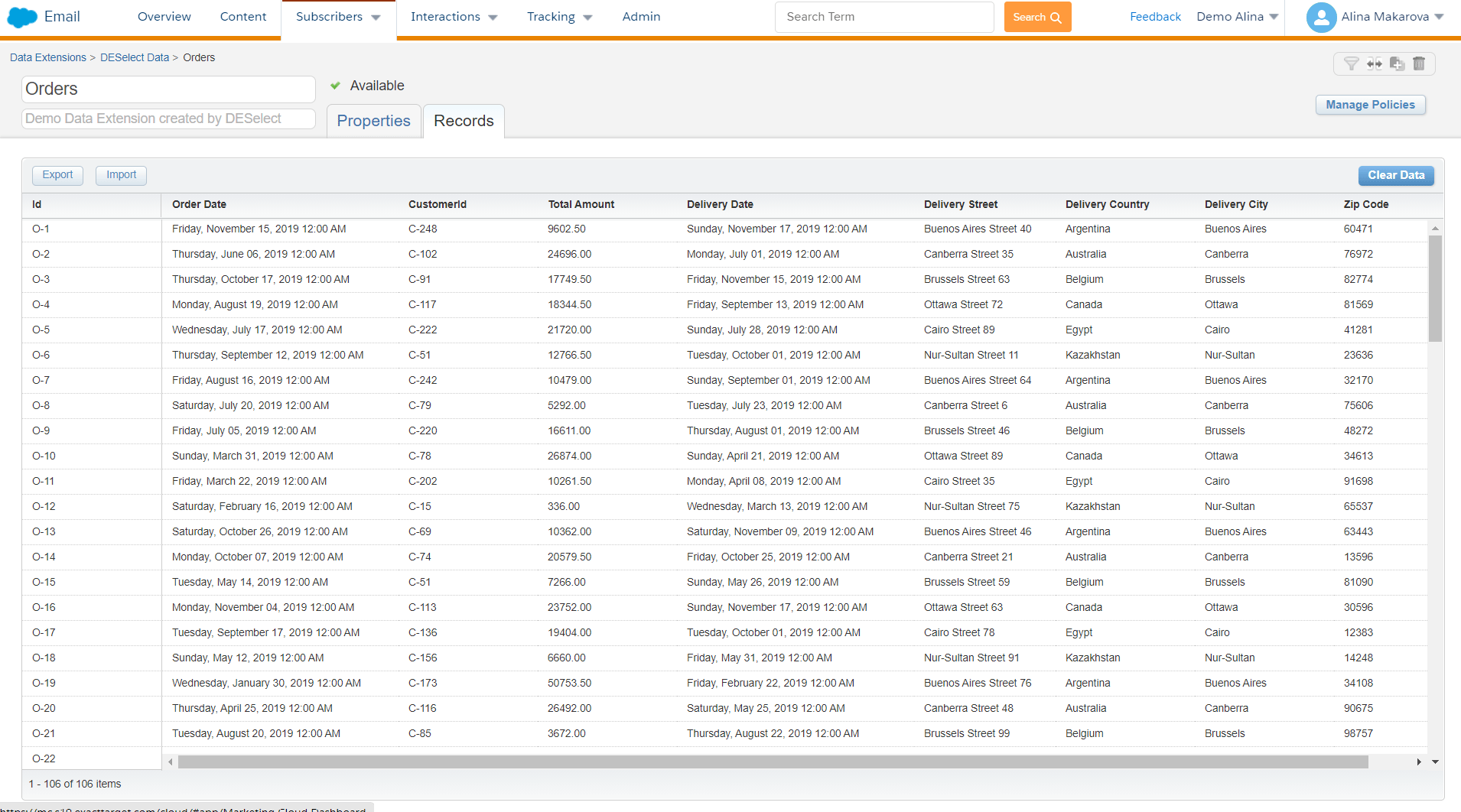Viewport: 1461px width, 812px height.
Task: Click the green Available checkmark icon
Action: click(x=335, y=86)
